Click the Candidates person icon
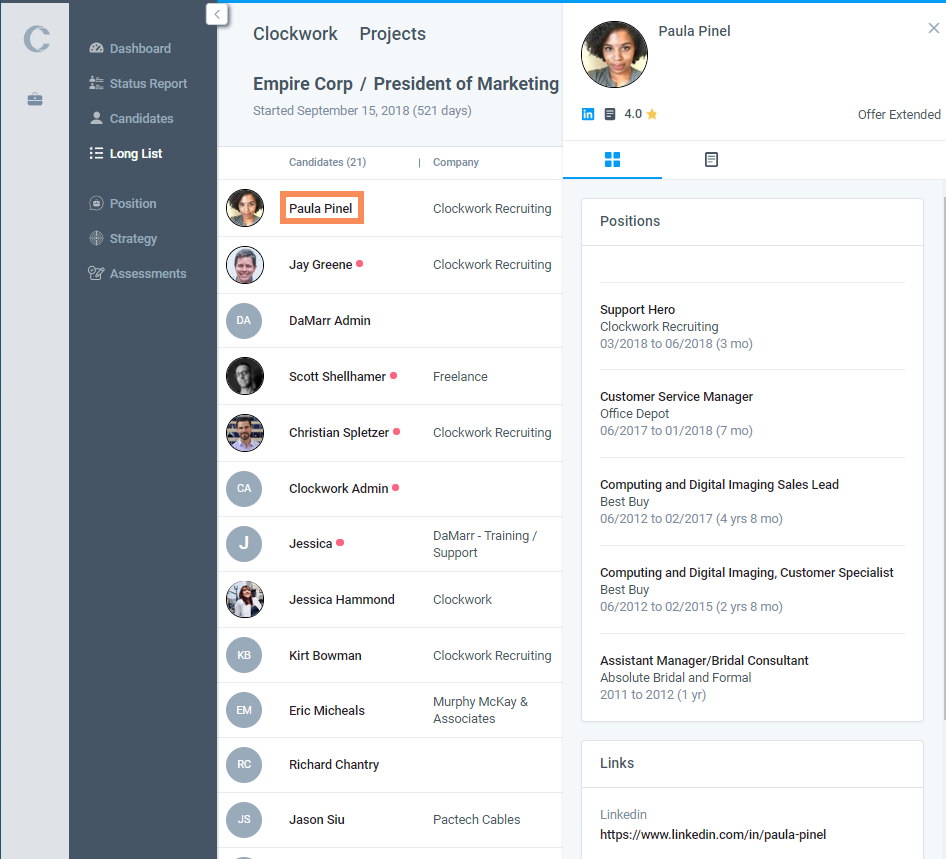The width and height of the screenshot is (946, 859). point(97,118)
